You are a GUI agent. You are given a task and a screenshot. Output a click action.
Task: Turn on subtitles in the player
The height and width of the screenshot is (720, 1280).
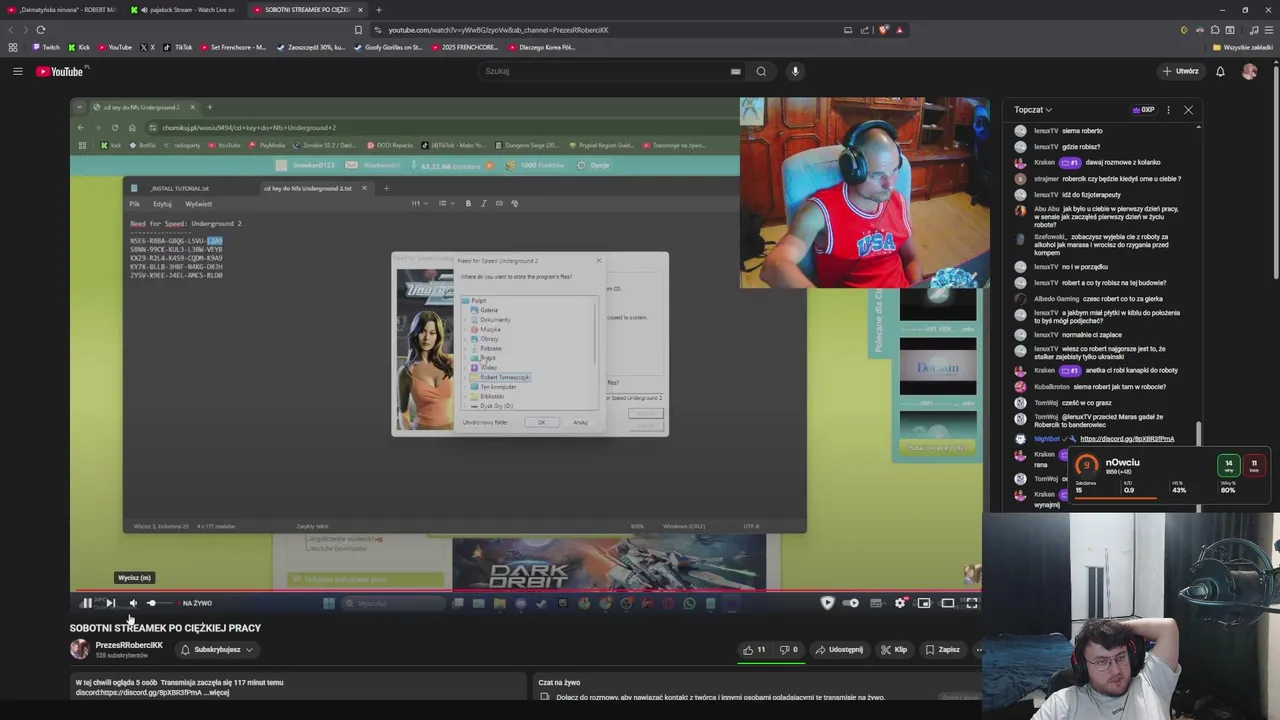click(876, 603)
